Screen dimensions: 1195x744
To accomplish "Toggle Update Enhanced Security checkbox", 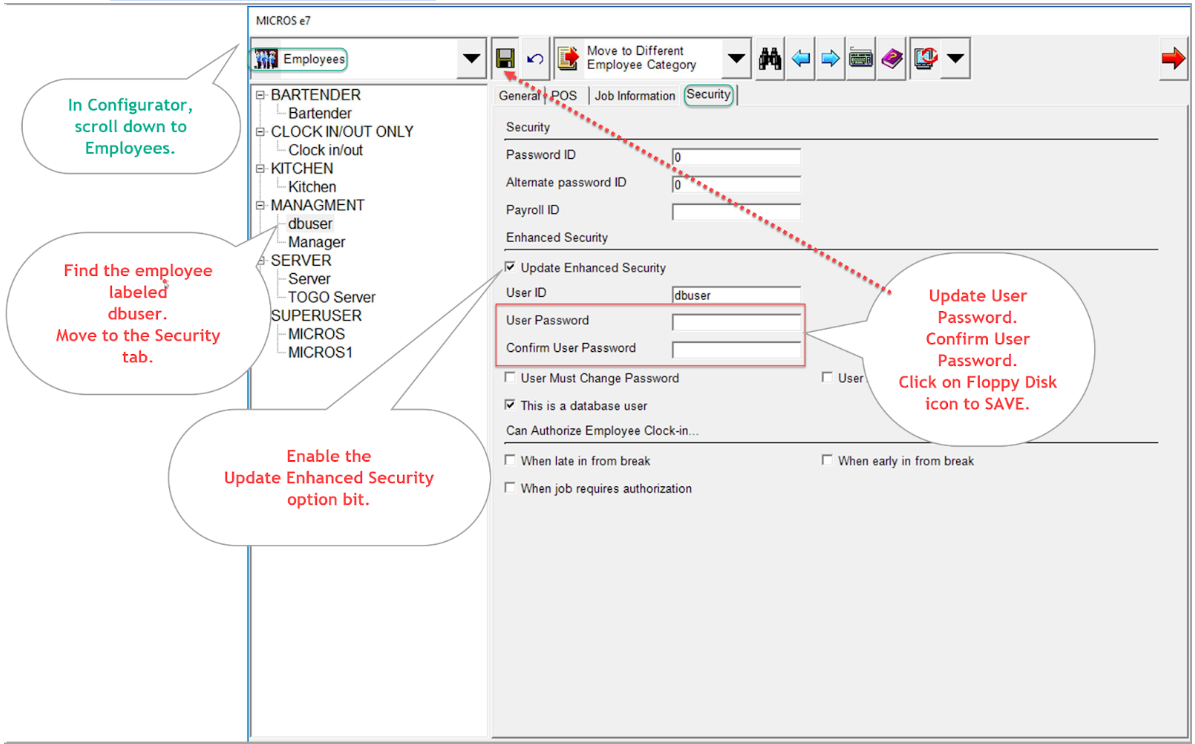I will coord(510,267).
